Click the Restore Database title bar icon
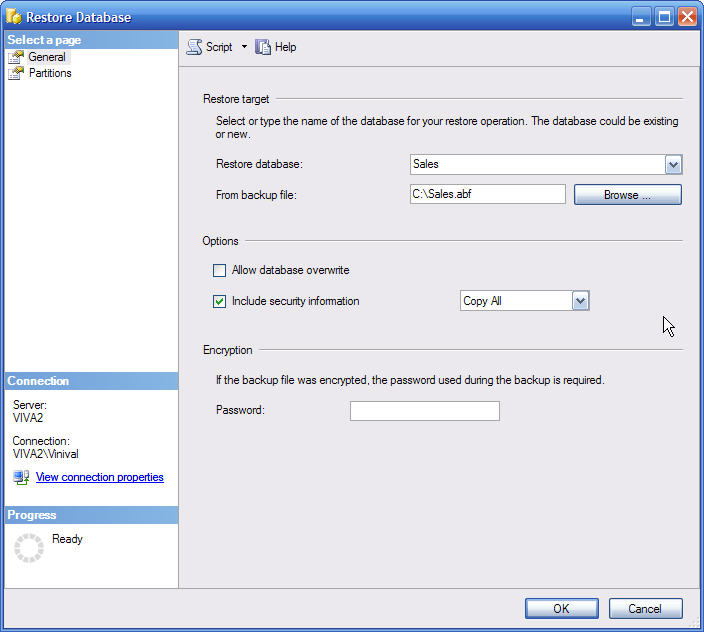 14,17
